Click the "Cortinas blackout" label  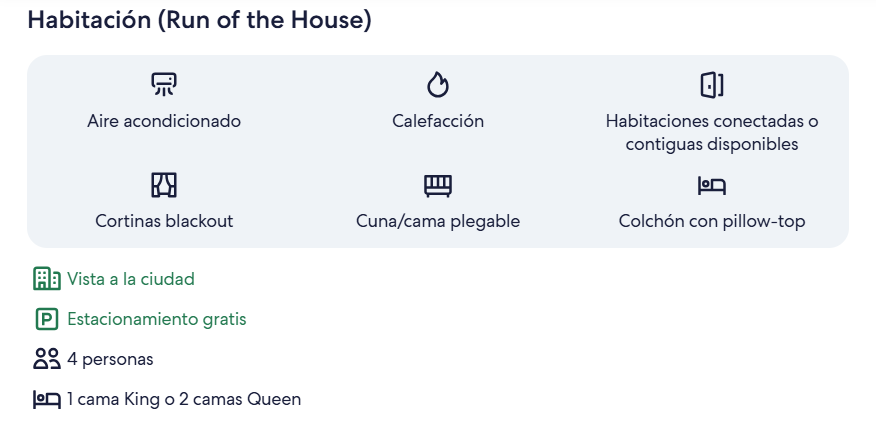click(164, 221)
